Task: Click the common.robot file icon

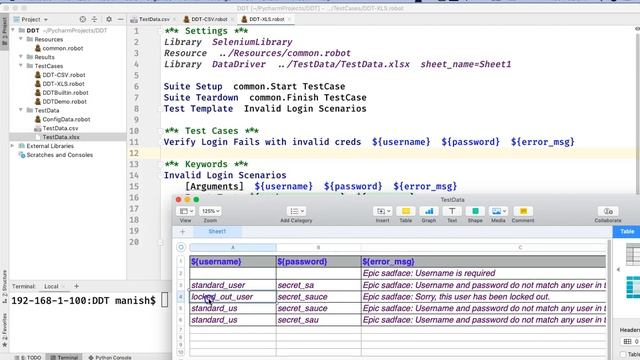Action: pyautogui.click(x=38, y=48)
